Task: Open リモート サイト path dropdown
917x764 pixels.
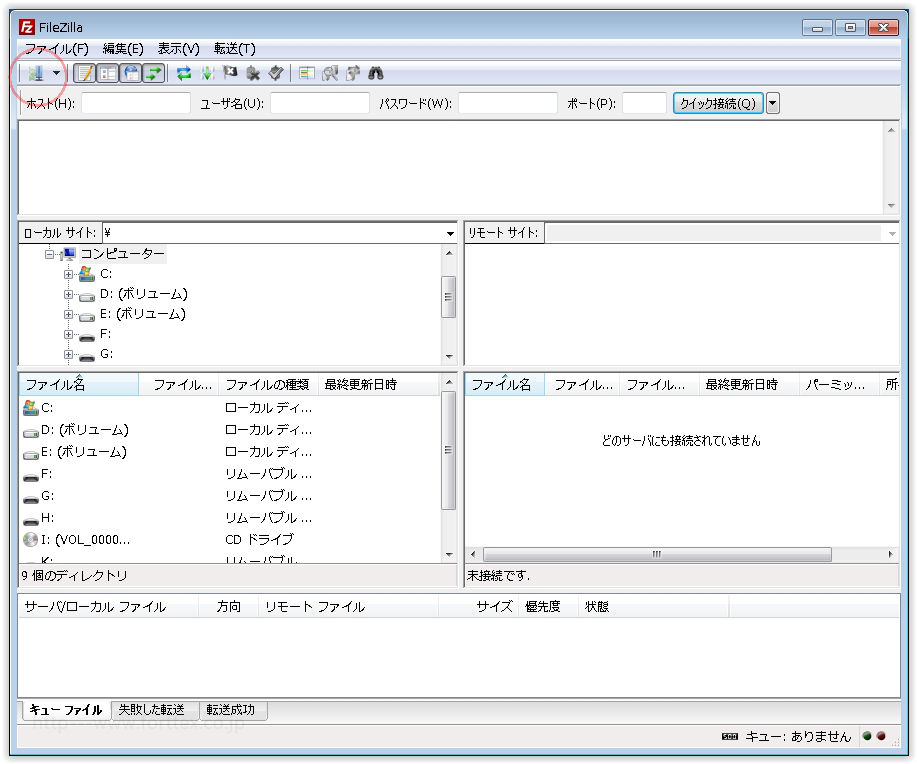Action: [892, 233]
